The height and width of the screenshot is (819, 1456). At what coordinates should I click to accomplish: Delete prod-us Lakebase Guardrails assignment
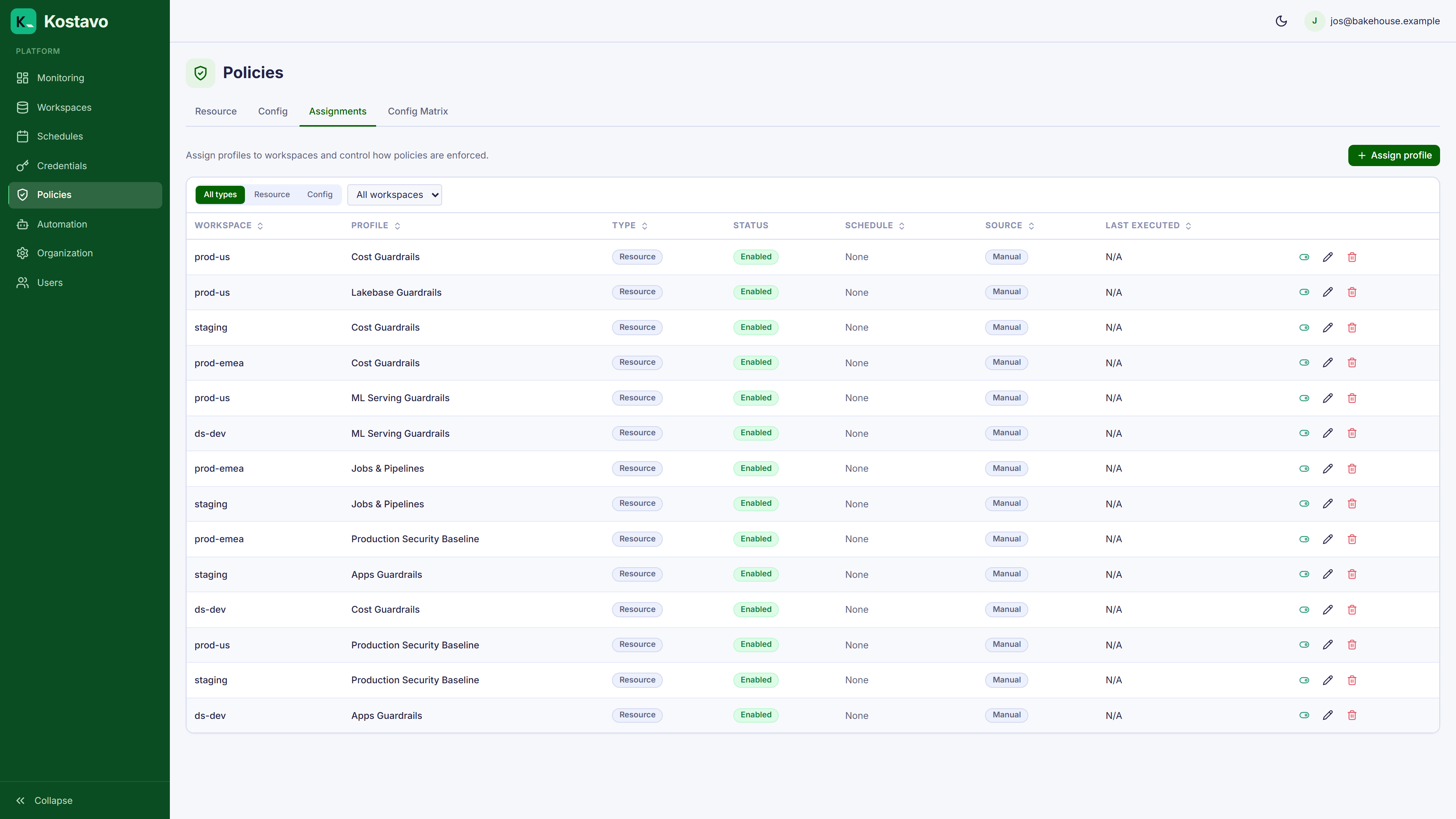(1352, 292)
